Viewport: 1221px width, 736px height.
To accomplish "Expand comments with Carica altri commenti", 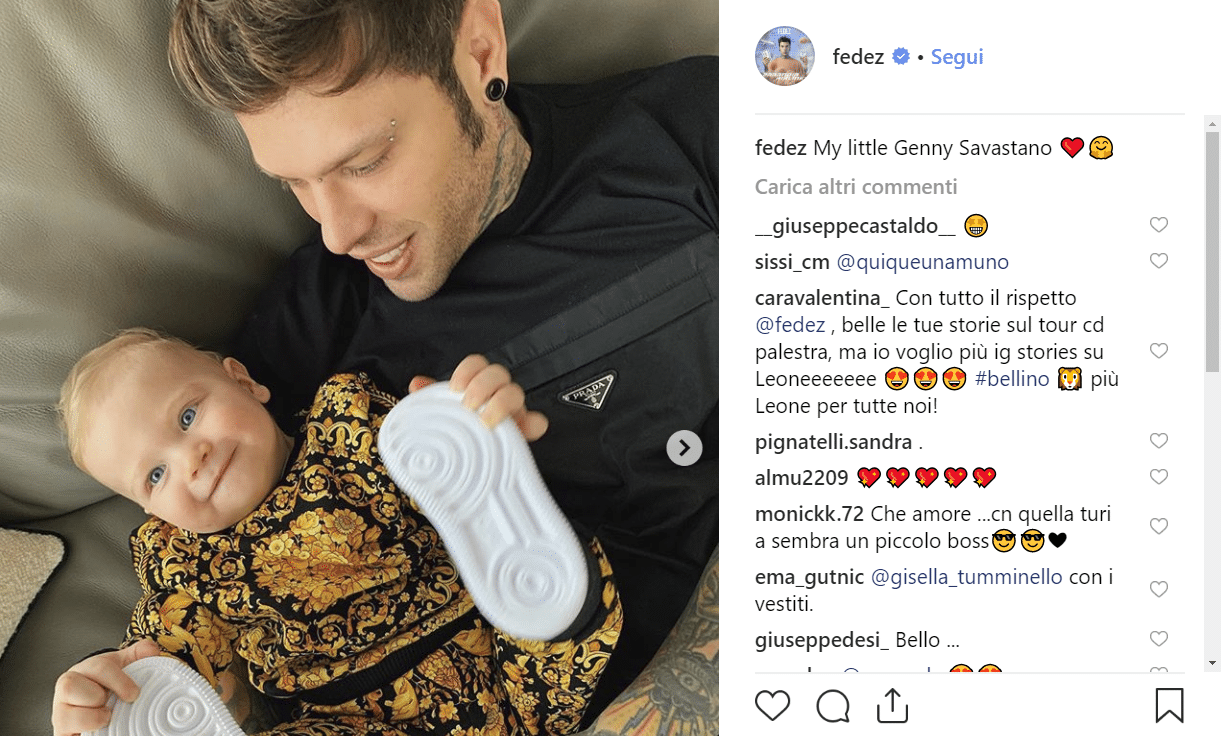I will pos(856,187).
